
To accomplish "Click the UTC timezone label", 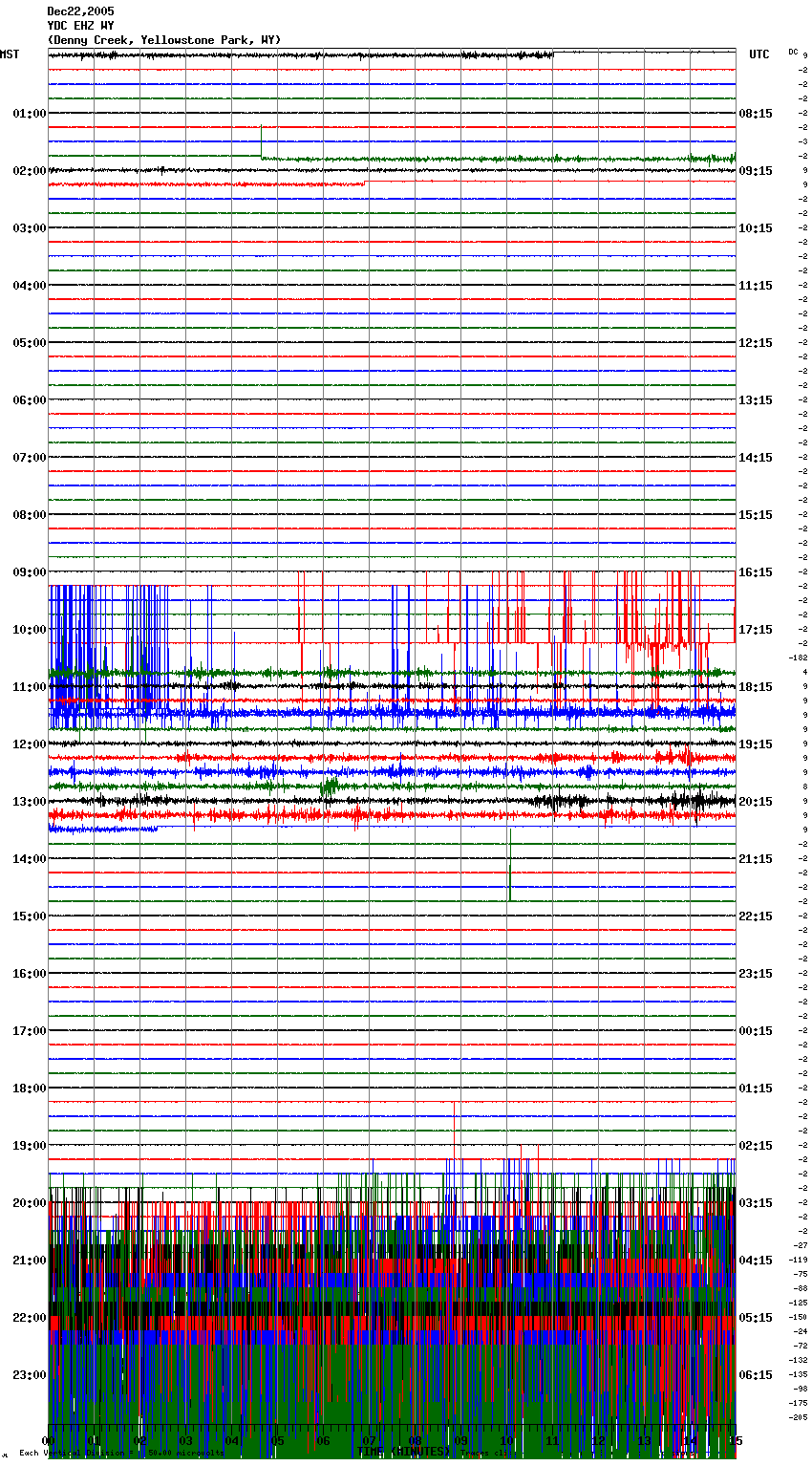I will (759, 54).
